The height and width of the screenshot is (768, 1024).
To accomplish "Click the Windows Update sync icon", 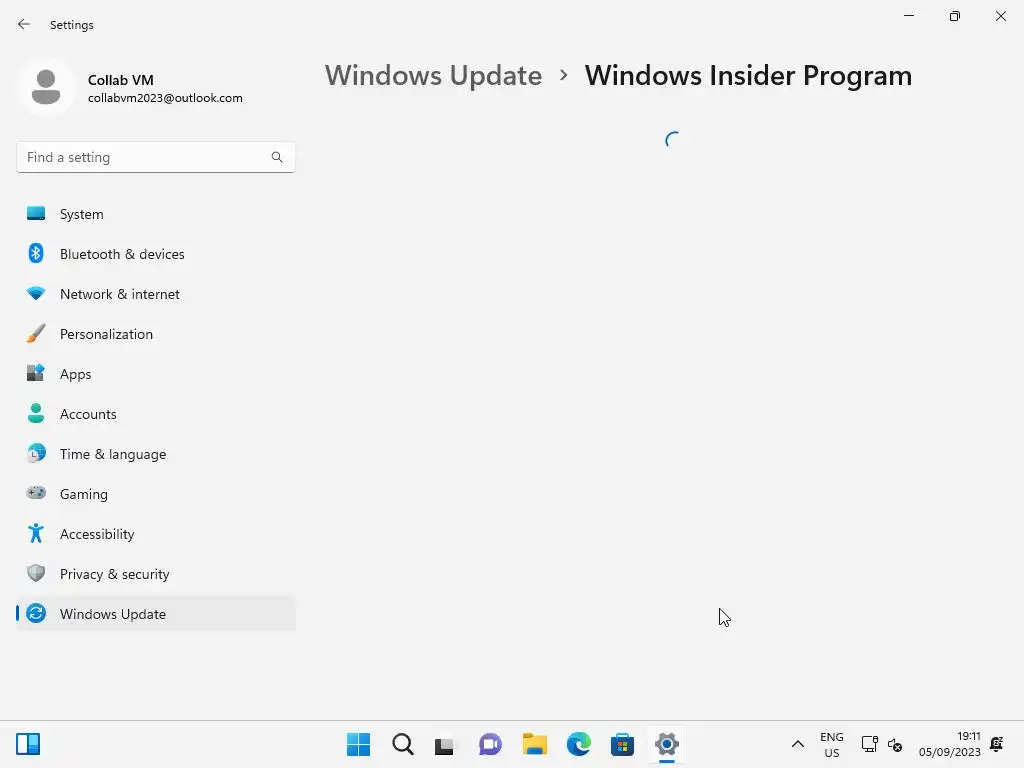I will (36, 613).
